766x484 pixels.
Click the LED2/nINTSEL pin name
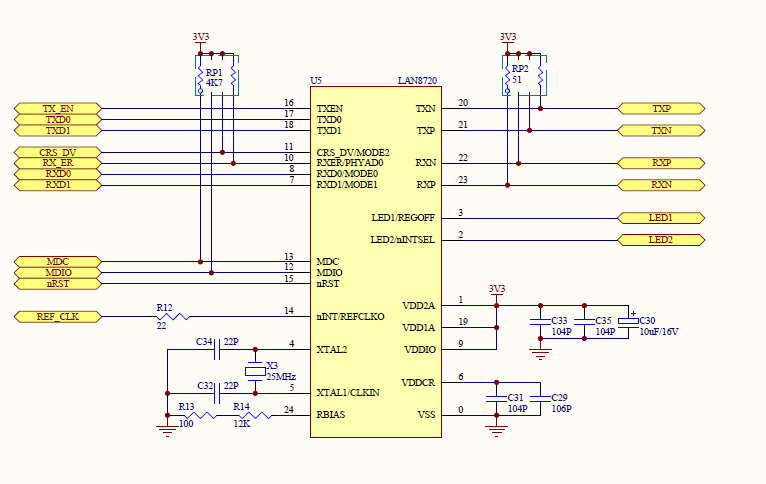click(x=403, y=240)
